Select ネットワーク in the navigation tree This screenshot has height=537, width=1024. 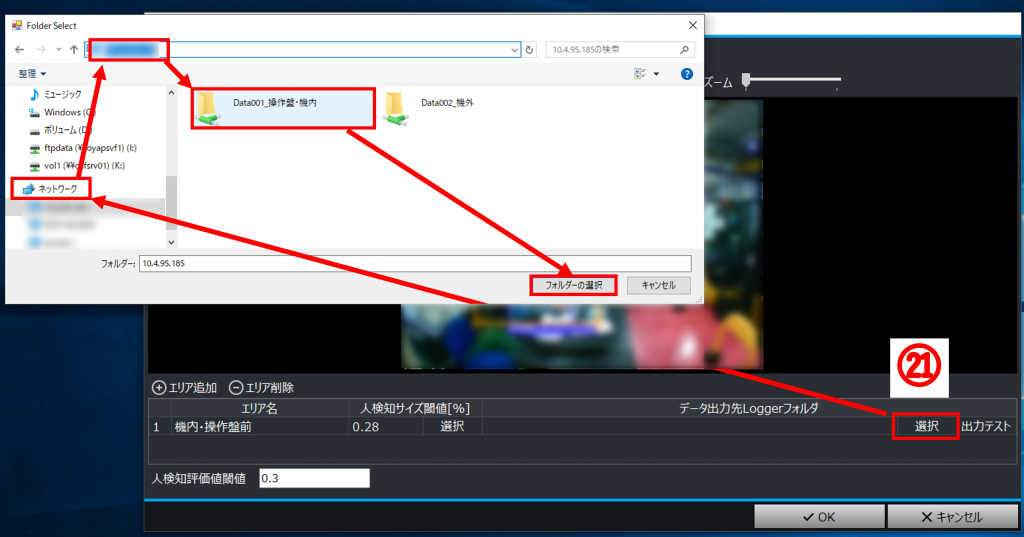coord(51,189)
